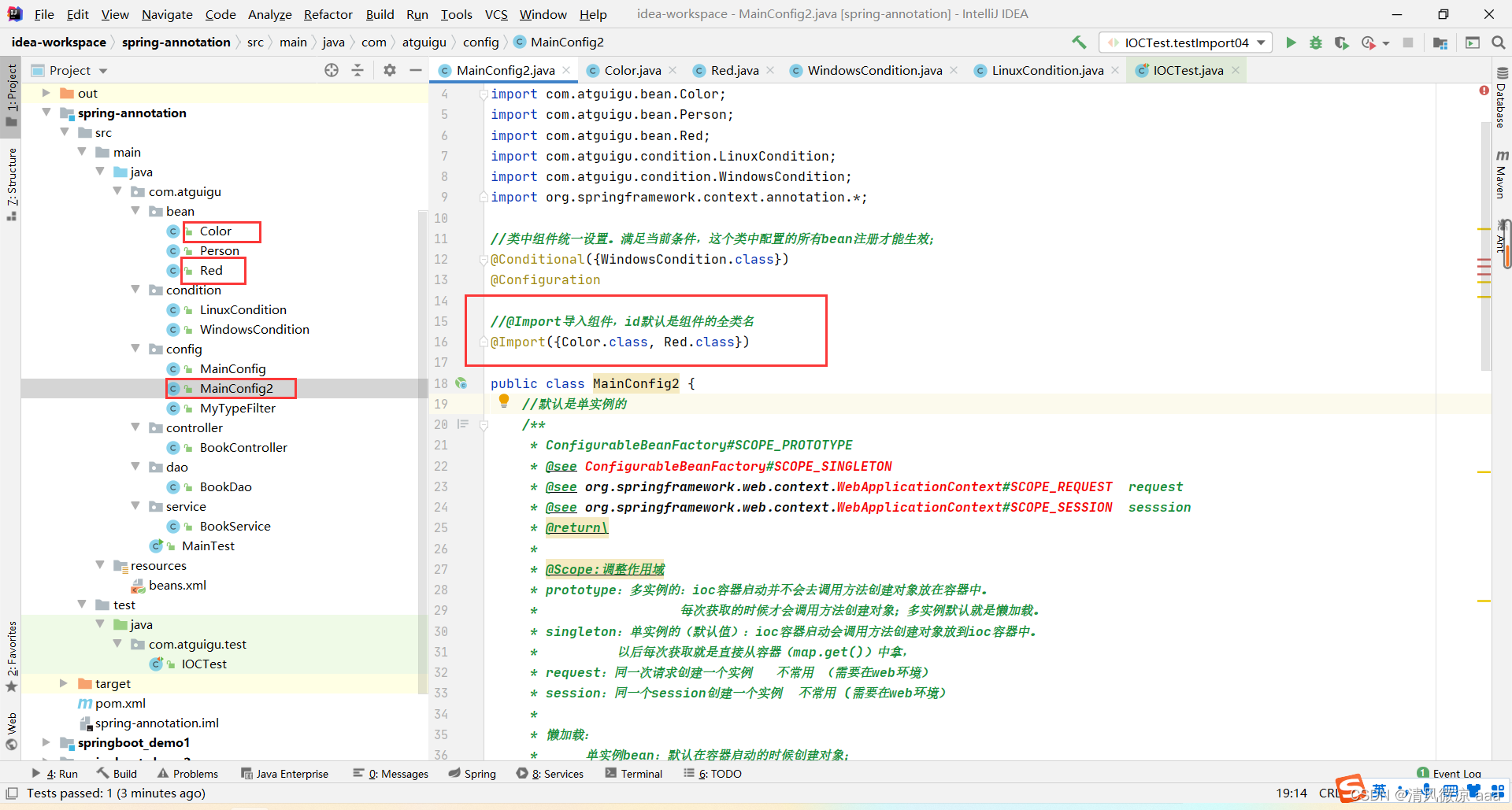Click the grayed-out stop button
Viewport: 1512px width, 810px height.
[1408, 43]
